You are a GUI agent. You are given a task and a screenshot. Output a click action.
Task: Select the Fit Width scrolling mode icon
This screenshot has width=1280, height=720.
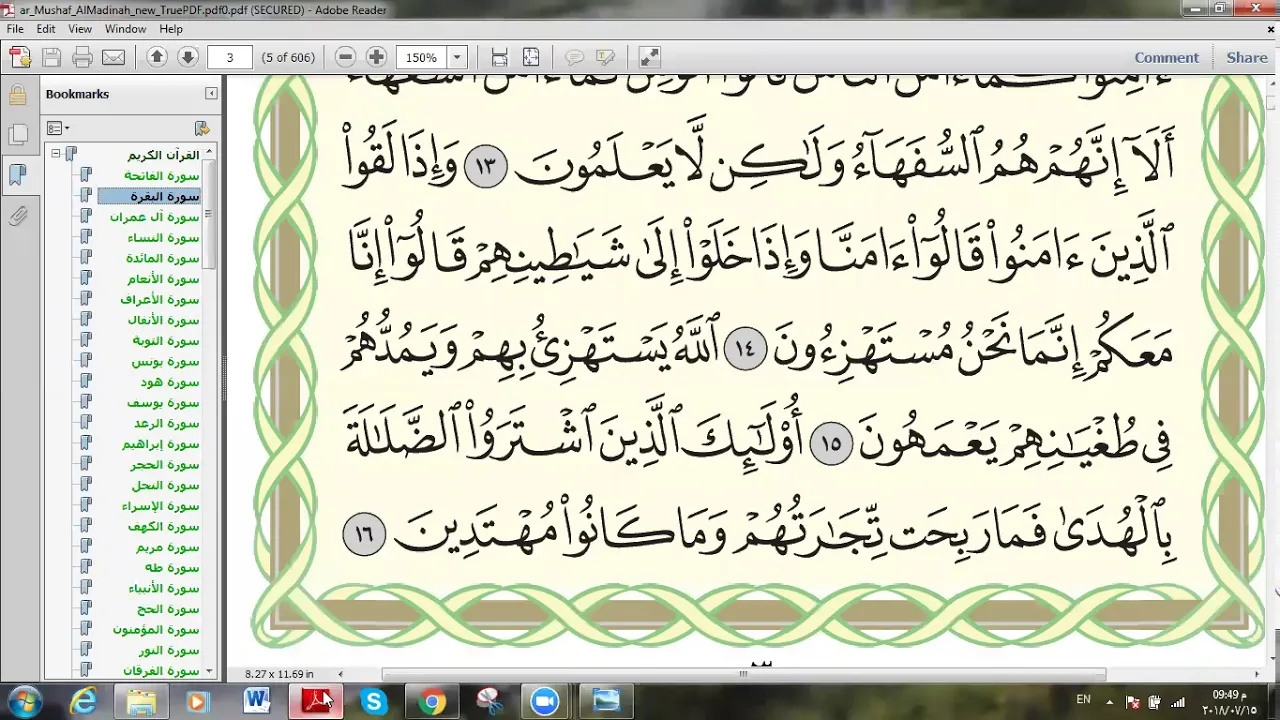point(500,57)
